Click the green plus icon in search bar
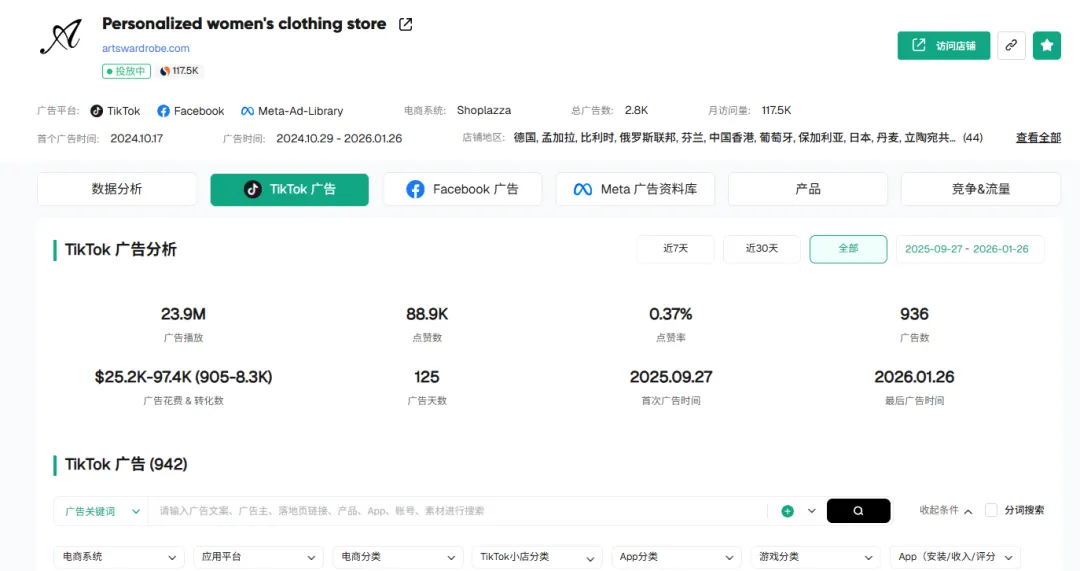The width and height of the screenshot is (1080, 571). [788, 511]
